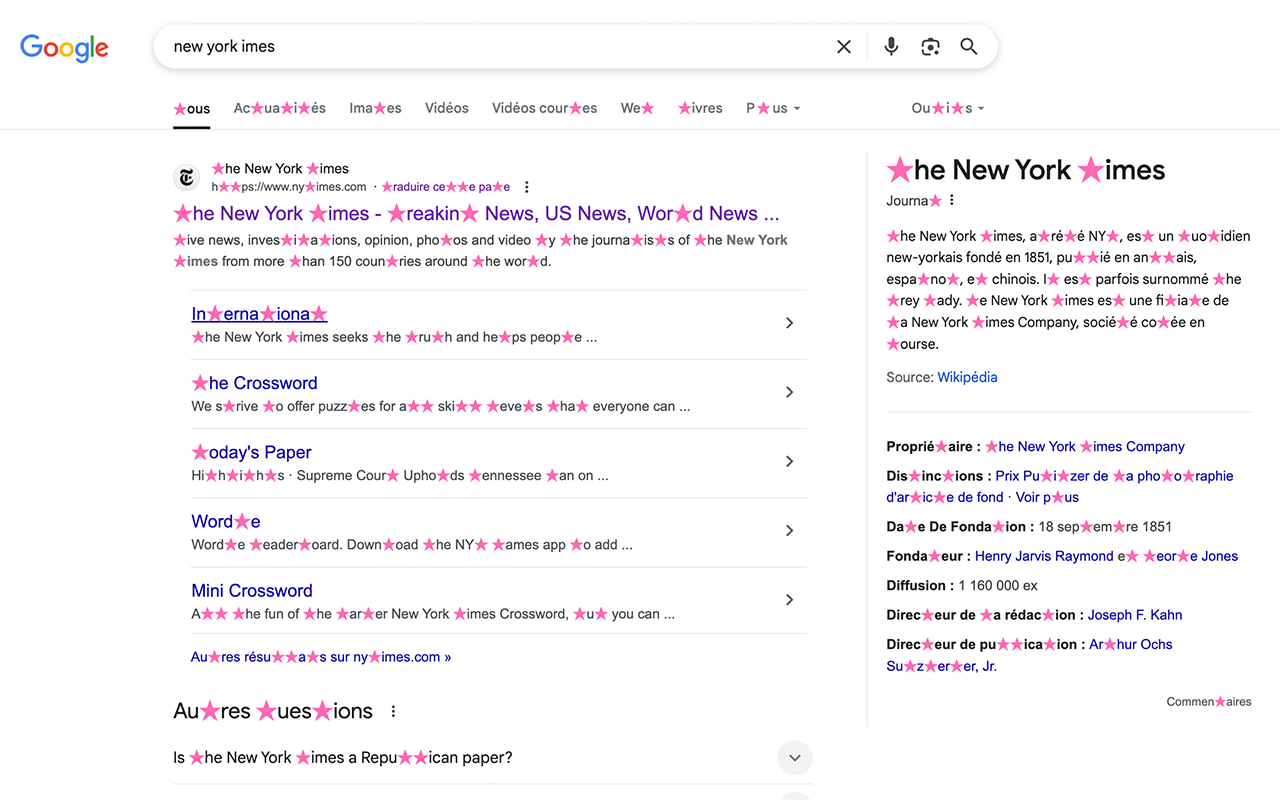1280x800 pixels.
Task: Open the Wikipédia source link
Action: 967,377
